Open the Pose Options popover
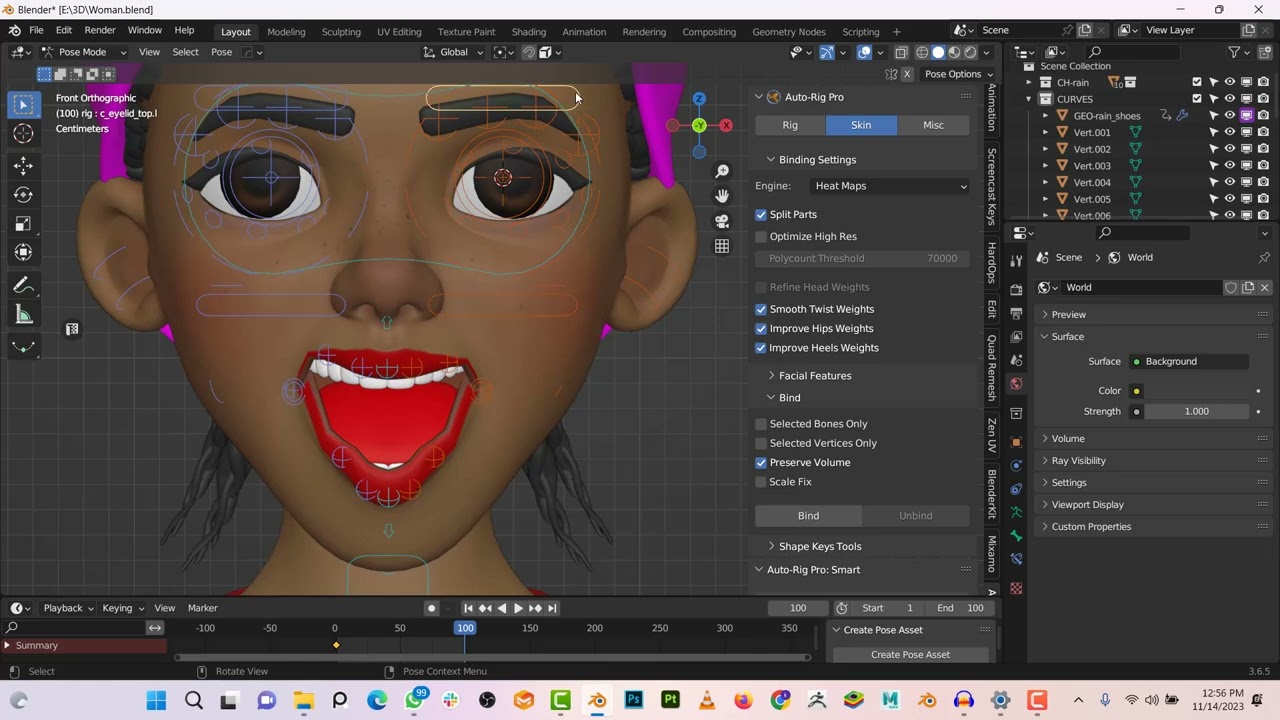This screenshot has width=1280, height=720. pyautogui.click(x=958, y=74)
